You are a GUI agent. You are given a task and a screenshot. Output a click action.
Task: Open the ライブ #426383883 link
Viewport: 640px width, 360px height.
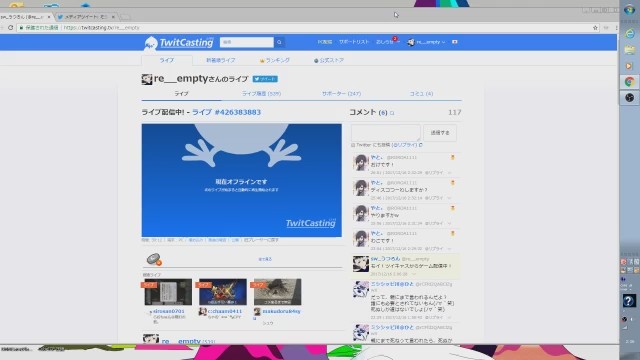point(226,112)
